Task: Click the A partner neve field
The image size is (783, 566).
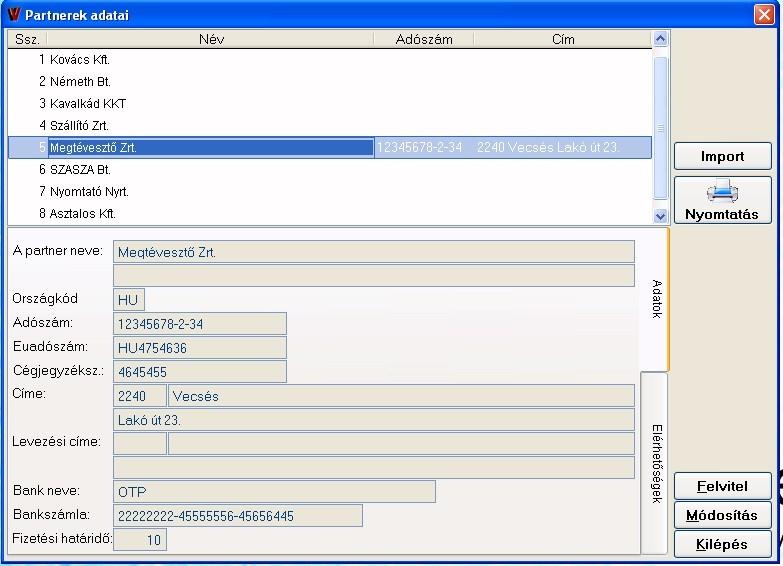Action: pos(374,252)
